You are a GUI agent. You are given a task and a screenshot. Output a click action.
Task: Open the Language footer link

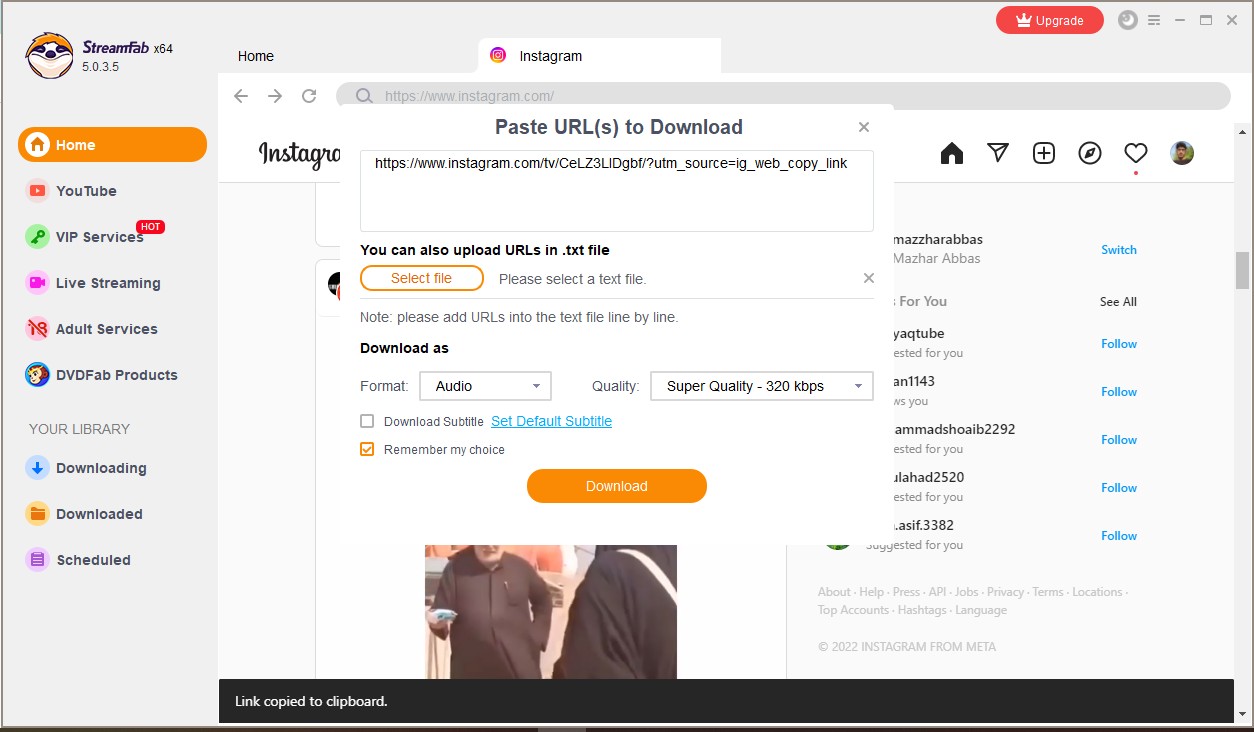pos(981,610)
